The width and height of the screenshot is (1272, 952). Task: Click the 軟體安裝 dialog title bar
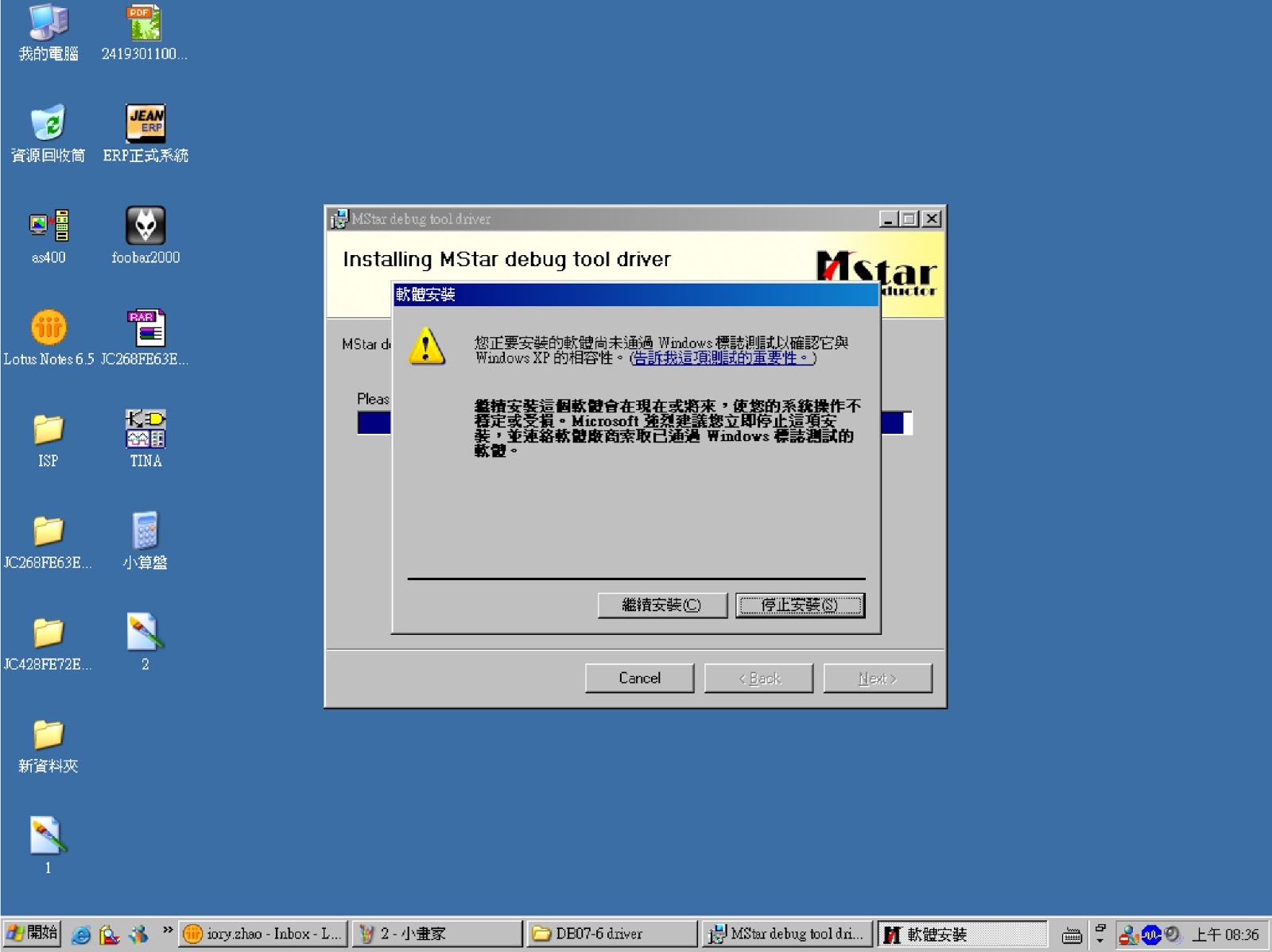[x=636, y=295]
